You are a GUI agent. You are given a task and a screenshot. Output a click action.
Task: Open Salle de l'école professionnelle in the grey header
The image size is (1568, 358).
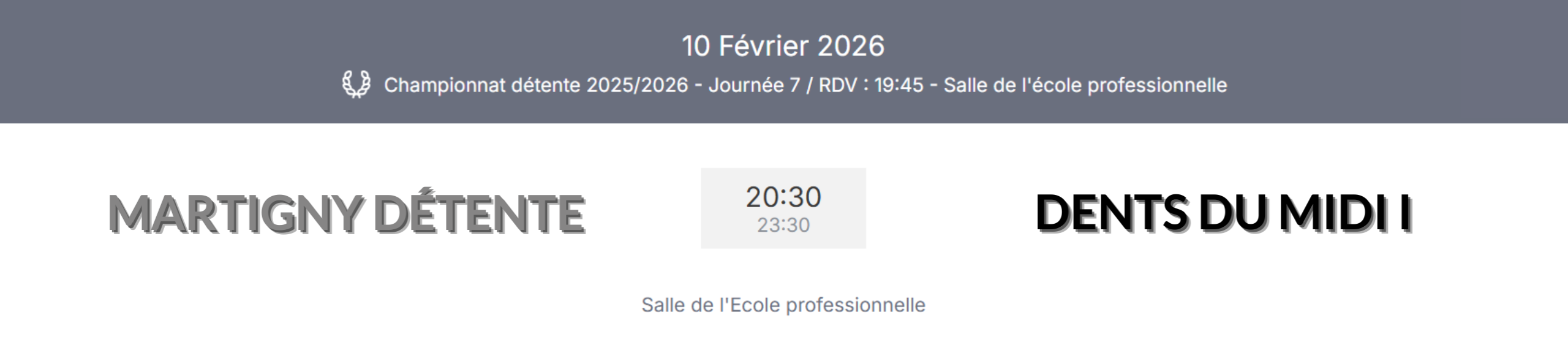(1085, 85)
